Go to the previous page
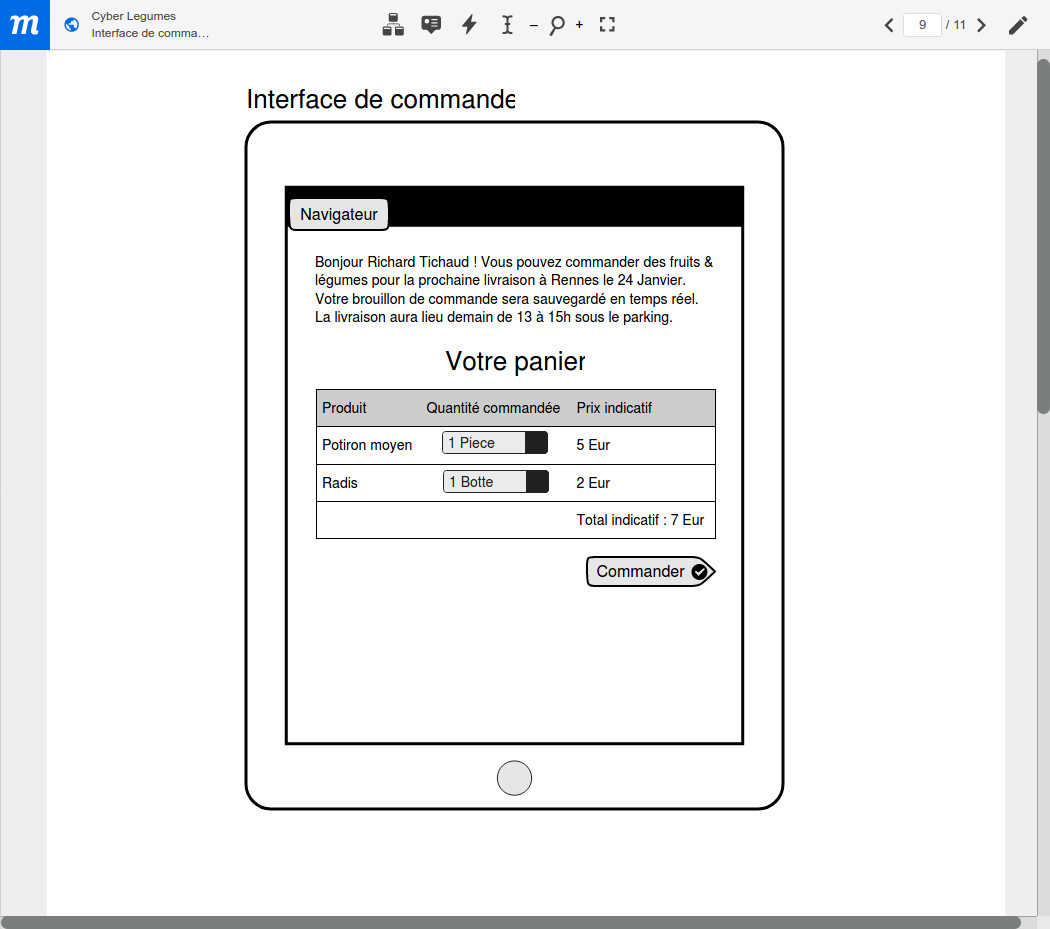 tap(888, 25)
